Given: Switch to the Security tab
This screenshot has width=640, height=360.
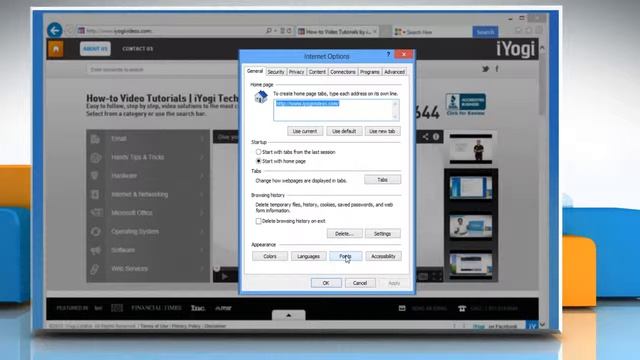Looking at the screenshot, I should (x=276, y=72).
